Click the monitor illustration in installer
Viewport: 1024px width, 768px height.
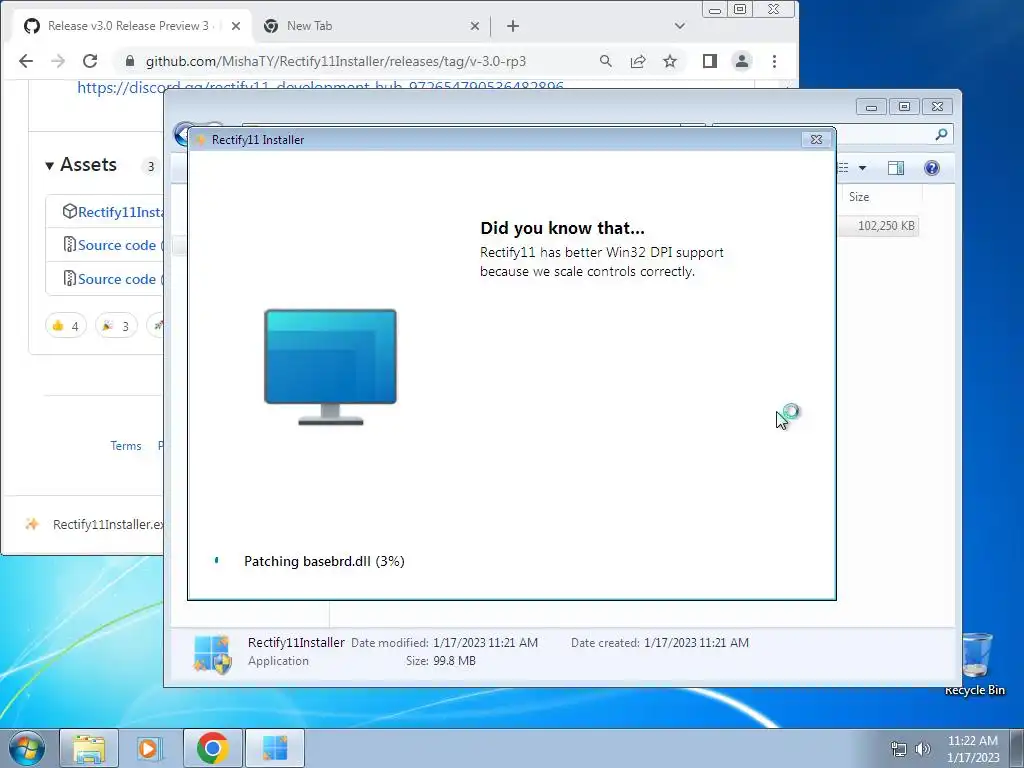[330, 366]
